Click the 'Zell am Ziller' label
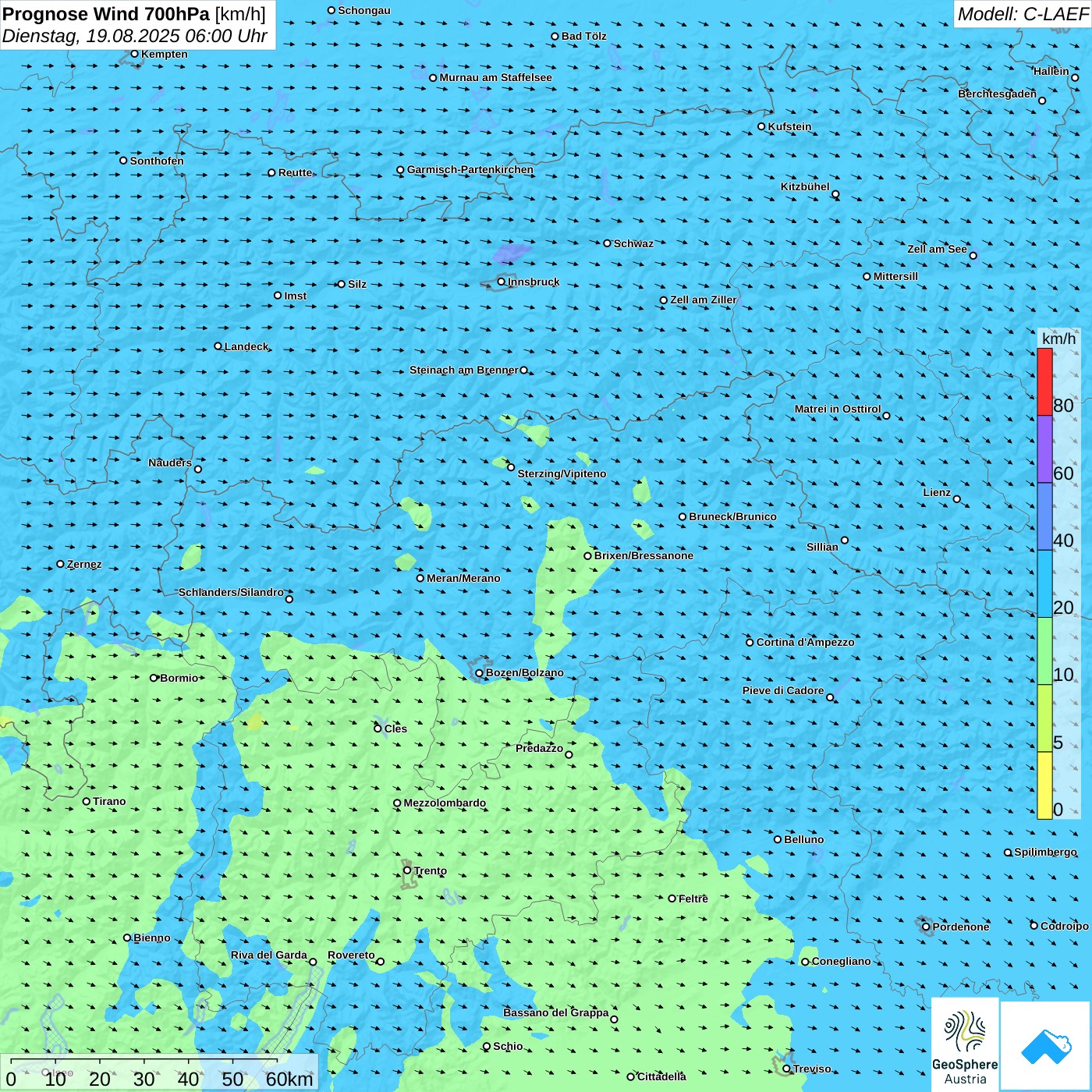The image size is (1092, 1092). [x=704, y=300]
